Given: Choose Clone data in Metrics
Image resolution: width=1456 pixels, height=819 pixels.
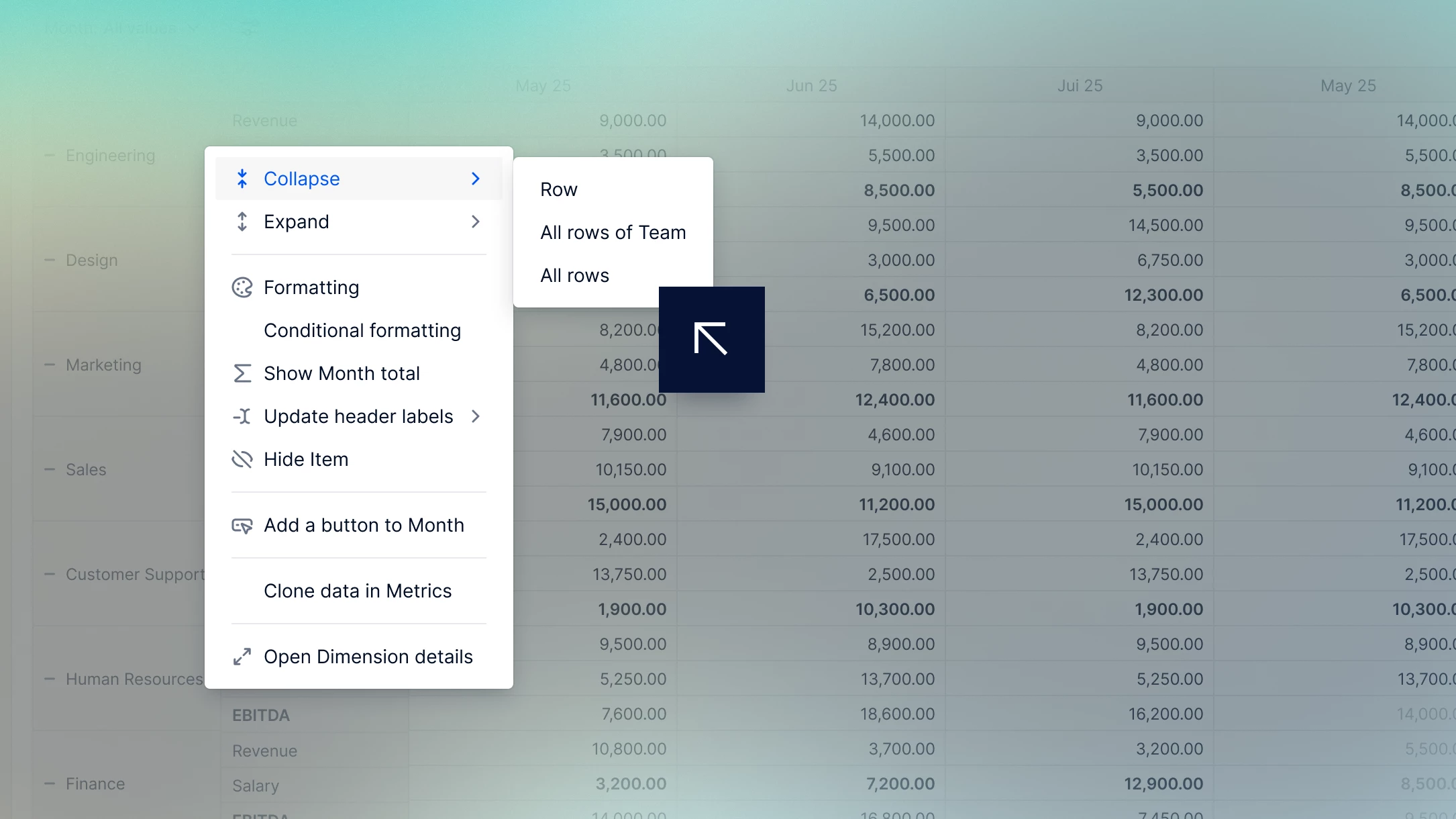Looking at the screenshot, I should (x=358, y=591).
